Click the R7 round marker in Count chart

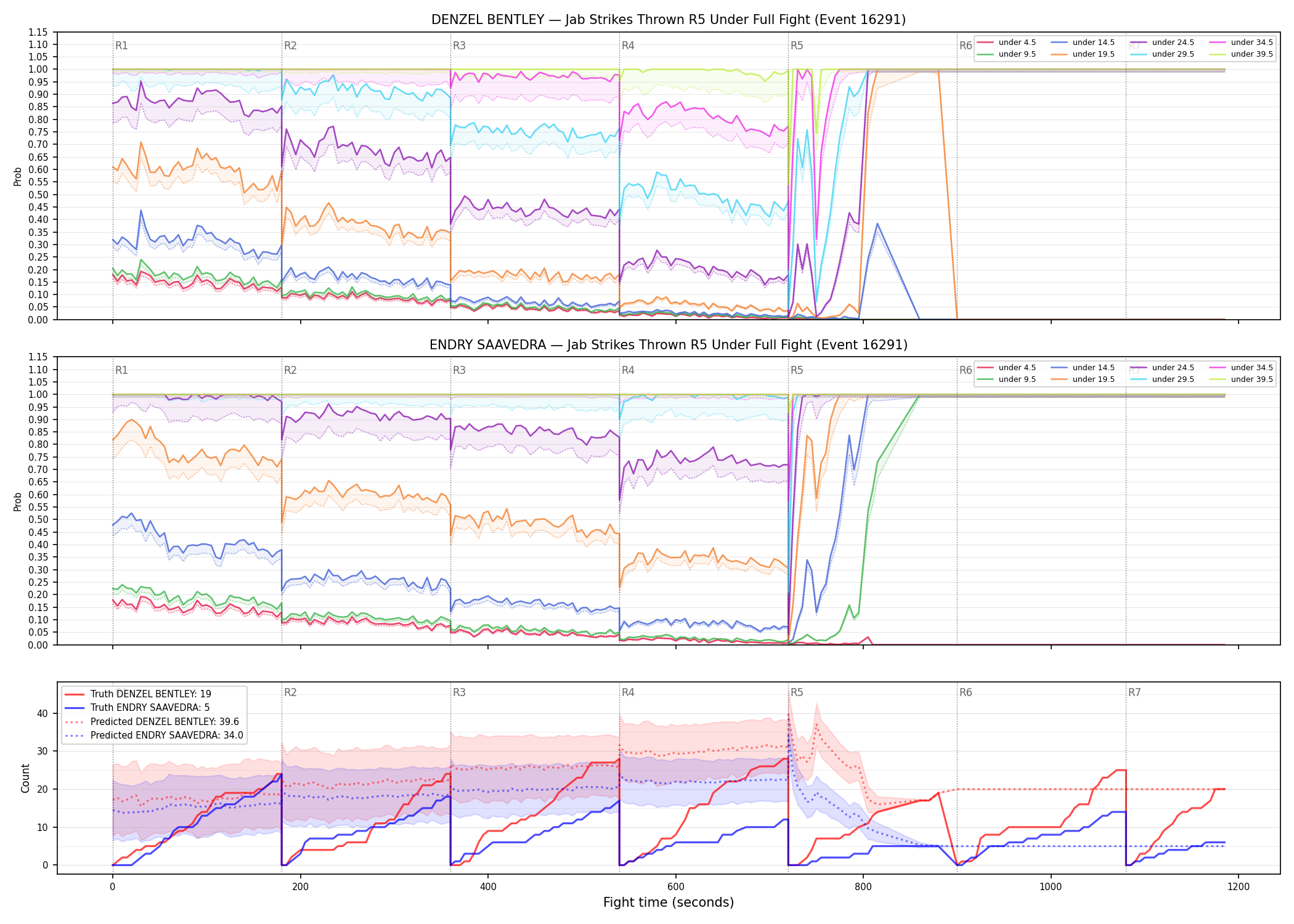(1134, 692)
